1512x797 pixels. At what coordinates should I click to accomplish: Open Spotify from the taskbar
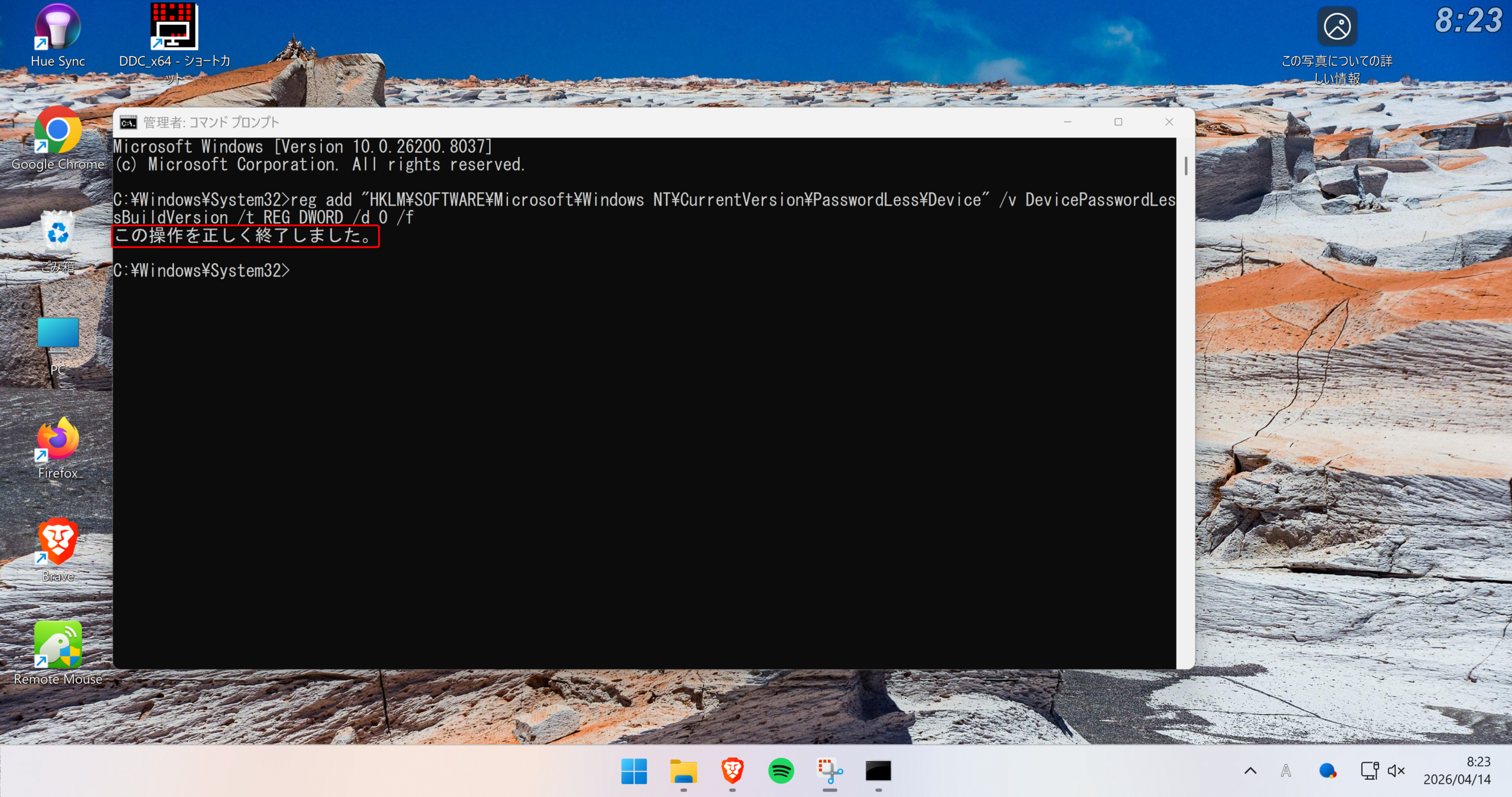point(781,771)
